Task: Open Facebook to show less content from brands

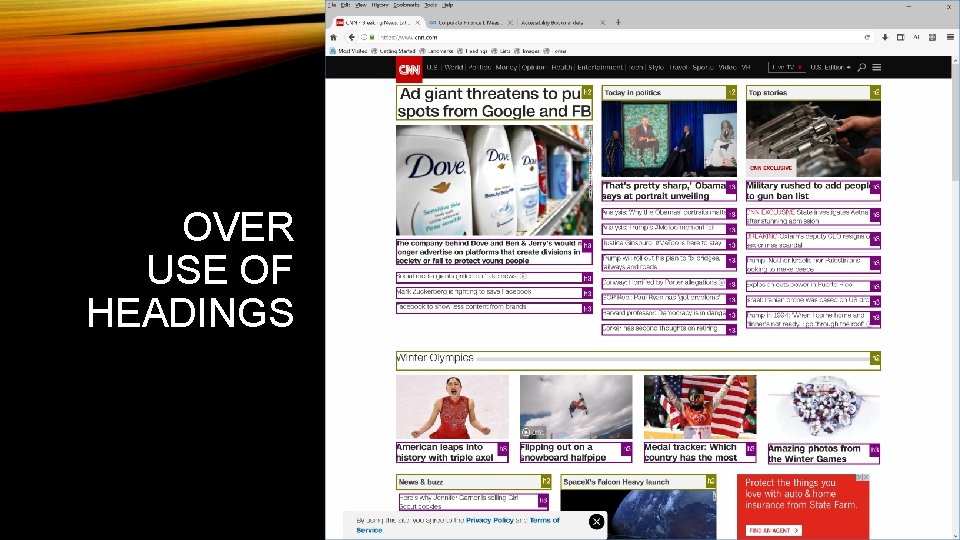Action: click(494, 307)
